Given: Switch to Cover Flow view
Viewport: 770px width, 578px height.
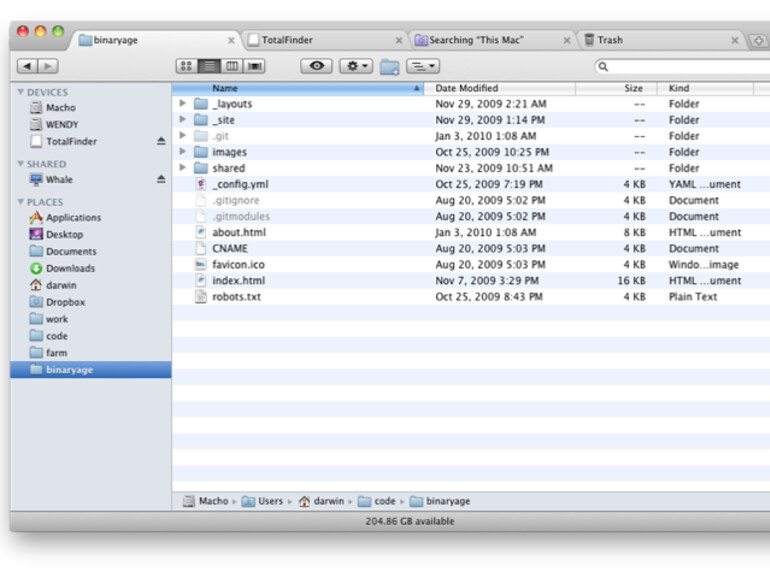Looking at the screenshot, I should [255, 66].
